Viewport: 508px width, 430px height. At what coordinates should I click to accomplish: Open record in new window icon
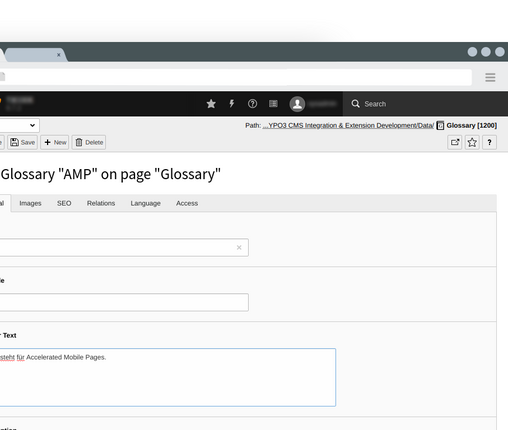[x=455, y=143]
